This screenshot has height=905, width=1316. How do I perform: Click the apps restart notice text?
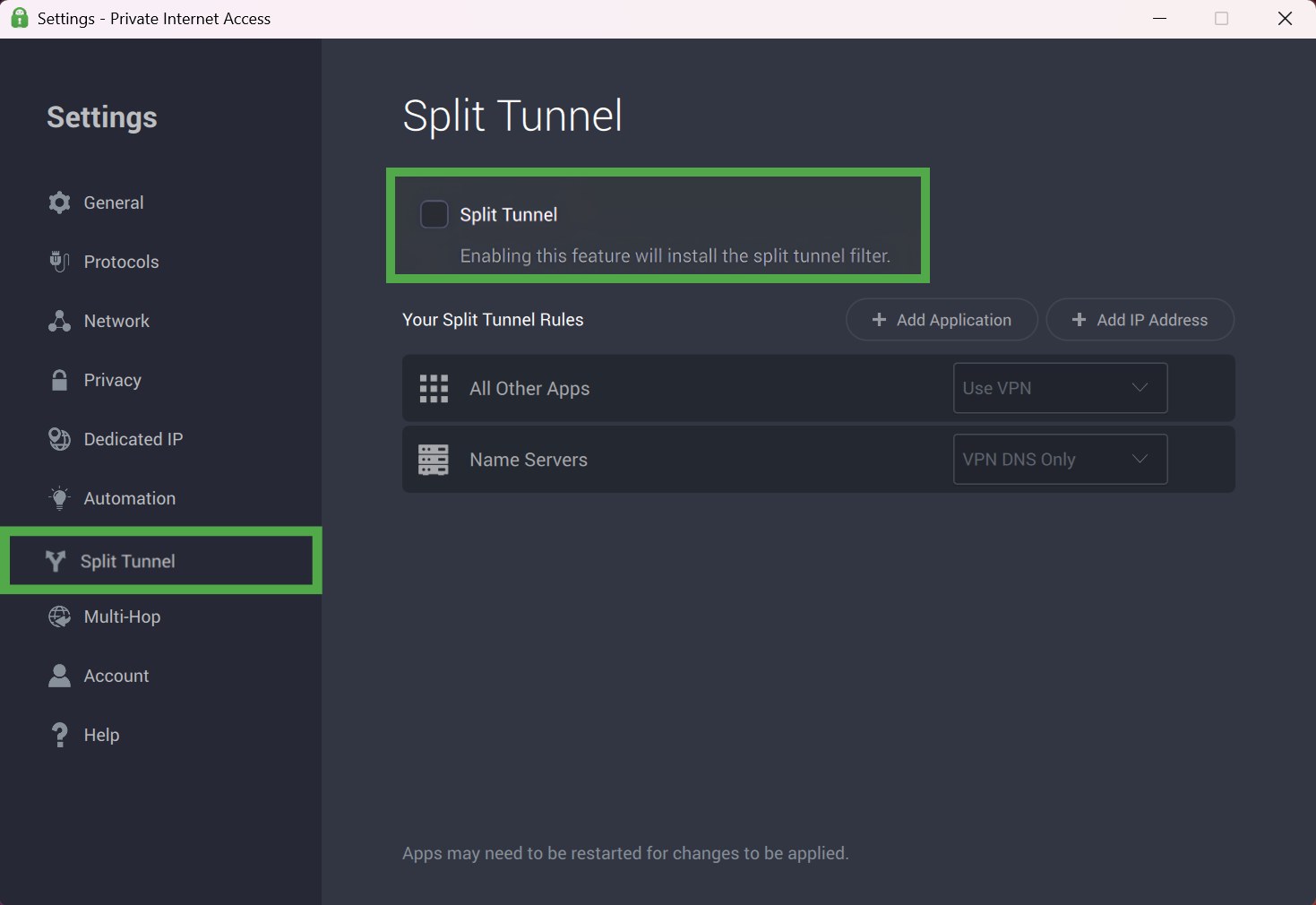tap(625, 854)
